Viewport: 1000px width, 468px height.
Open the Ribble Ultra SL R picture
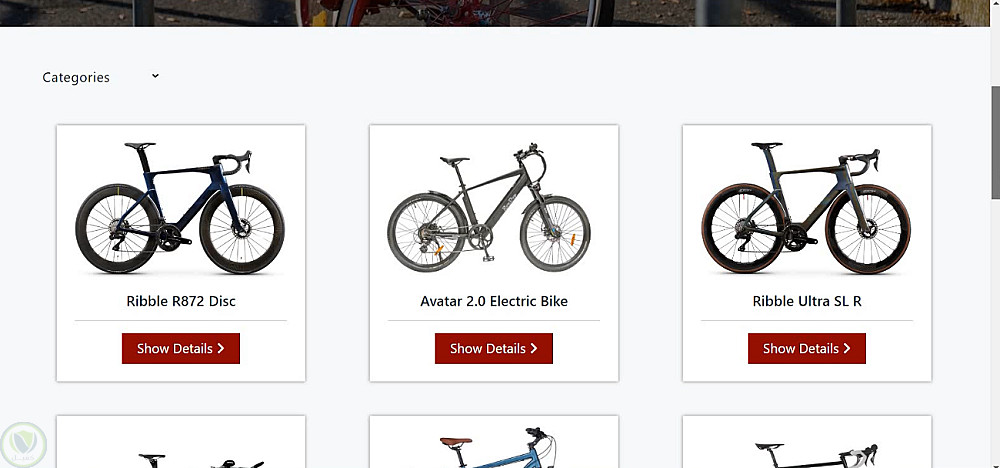pyautogui.click(x=806, y=209)
